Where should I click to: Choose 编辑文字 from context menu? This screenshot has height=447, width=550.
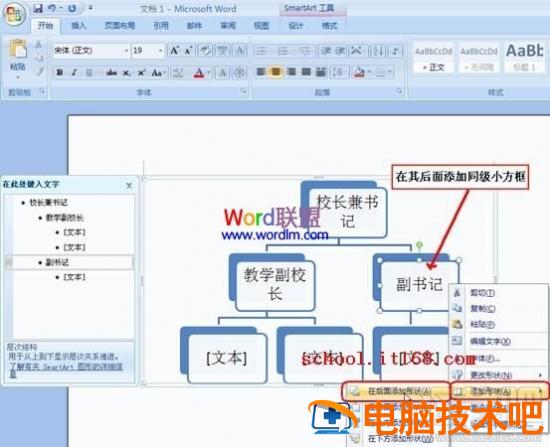498,341
